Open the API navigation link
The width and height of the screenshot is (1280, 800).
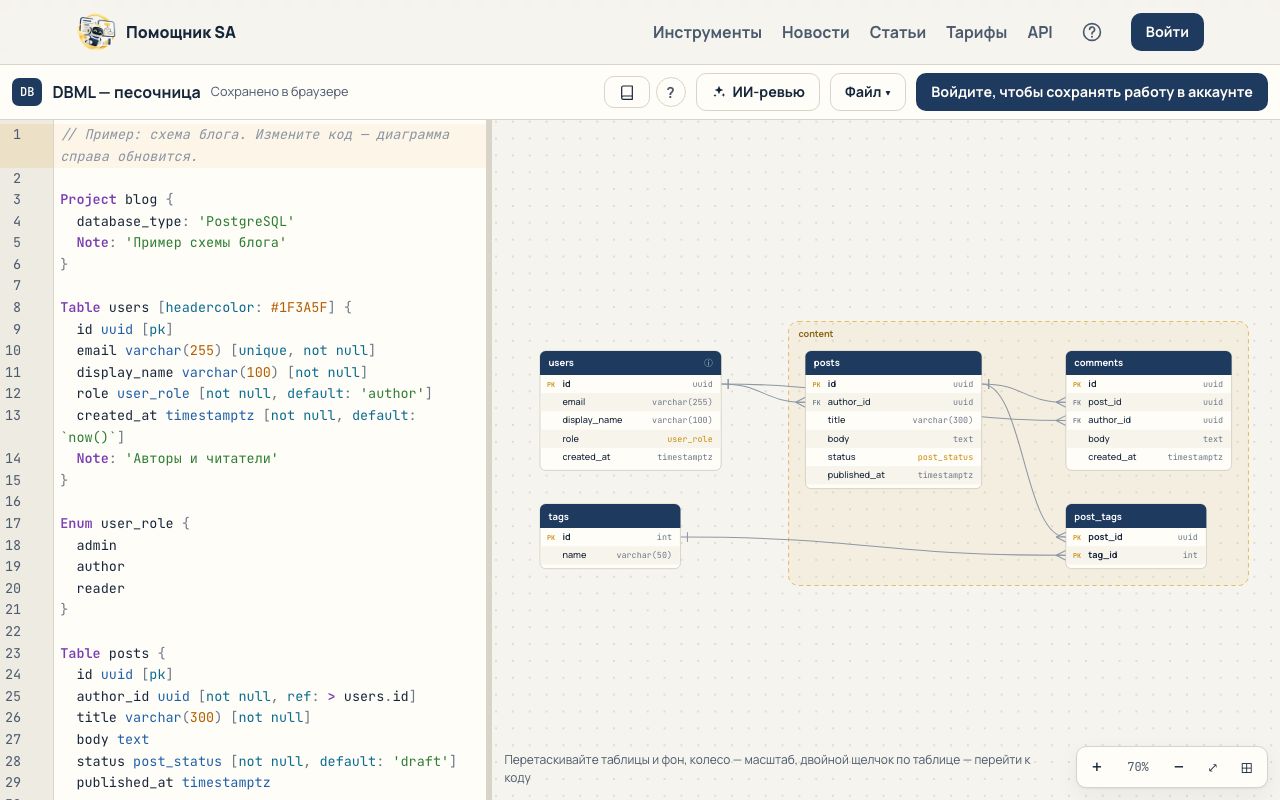(x=1040, y=32)
